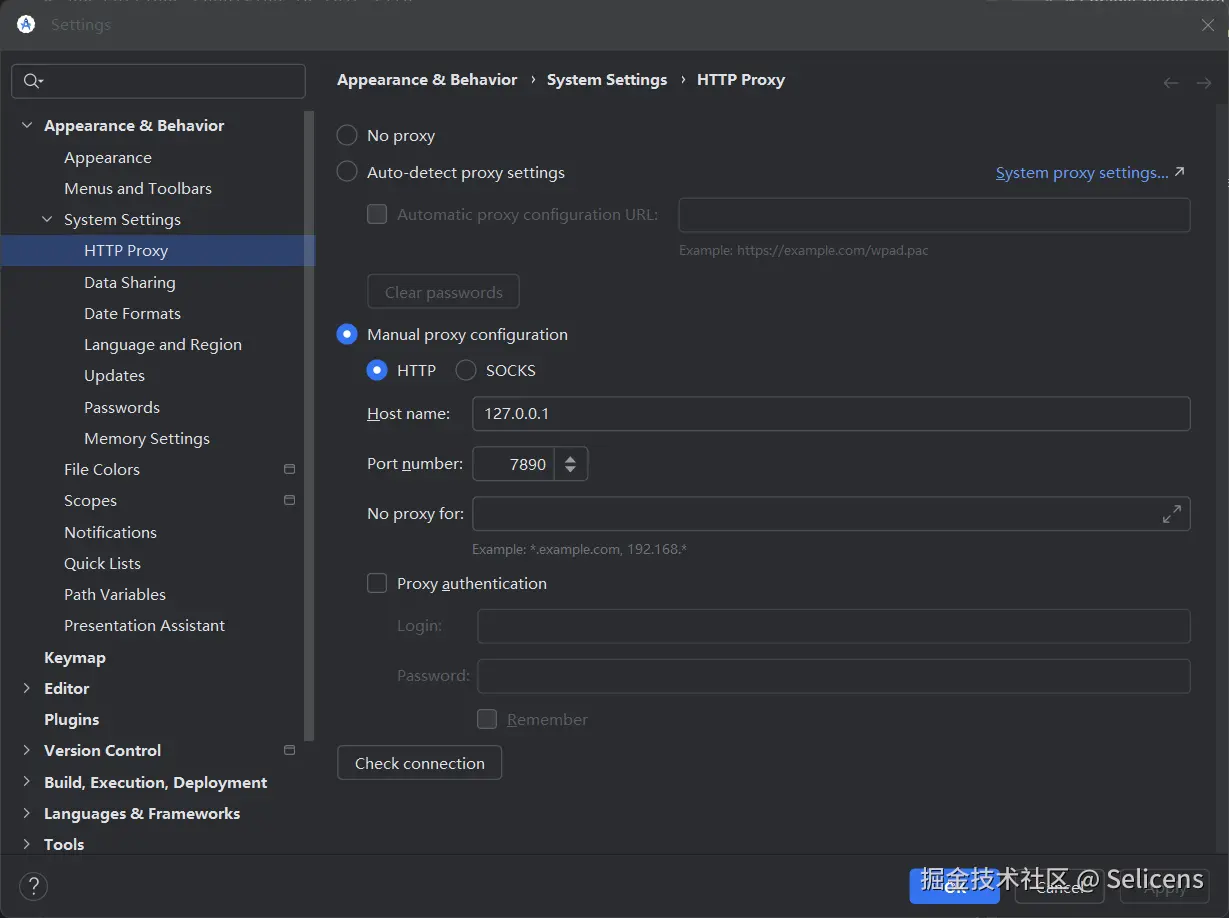The width and height of the screenshot is (1229, 918).
Task: Click the search magnifier icon in settings
Action: [32, 81]
